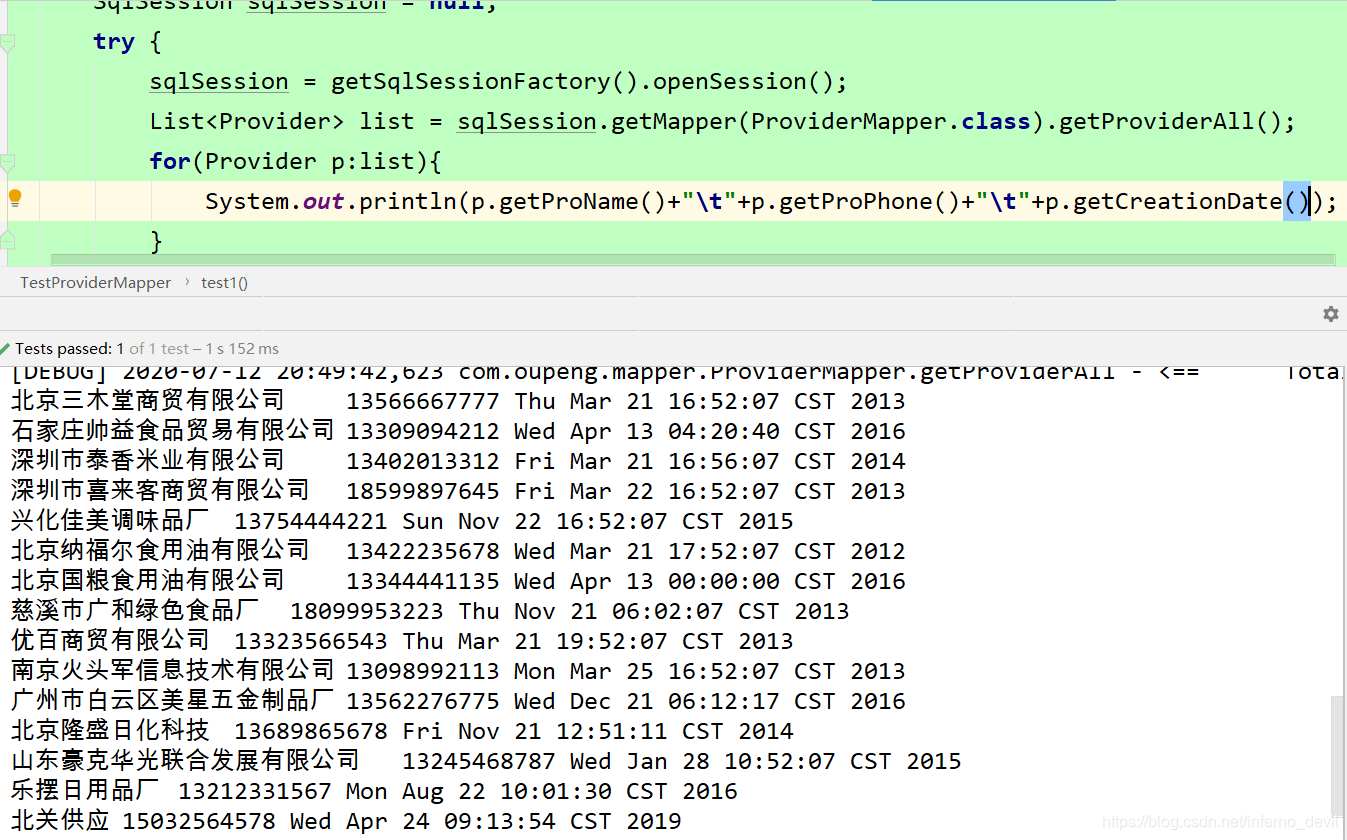Click the 北关供应 output row

click(x=346, y=821)
